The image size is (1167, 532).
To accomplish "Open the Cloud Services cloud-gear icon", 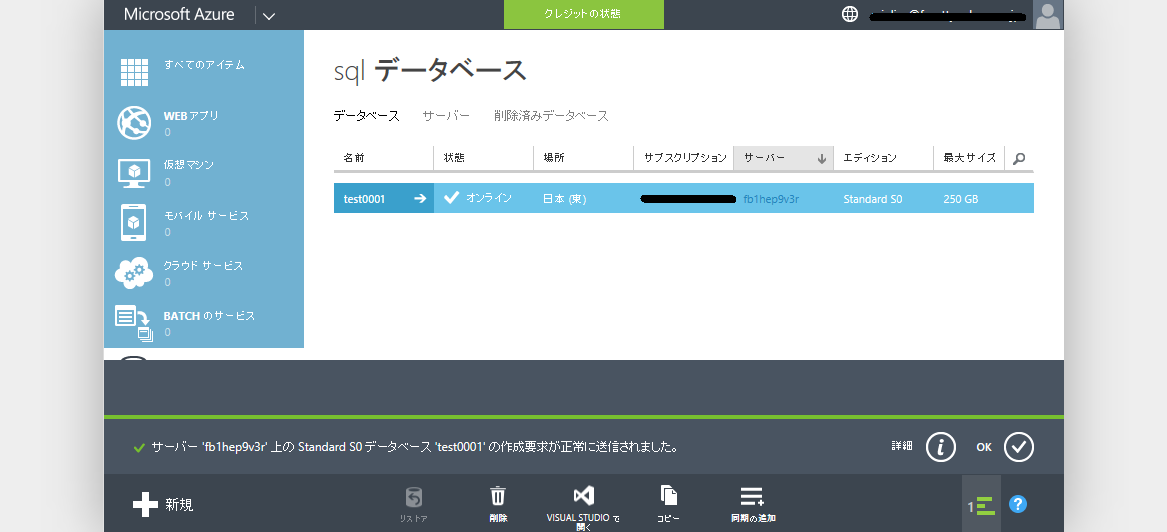I will (x=134, y=272).
